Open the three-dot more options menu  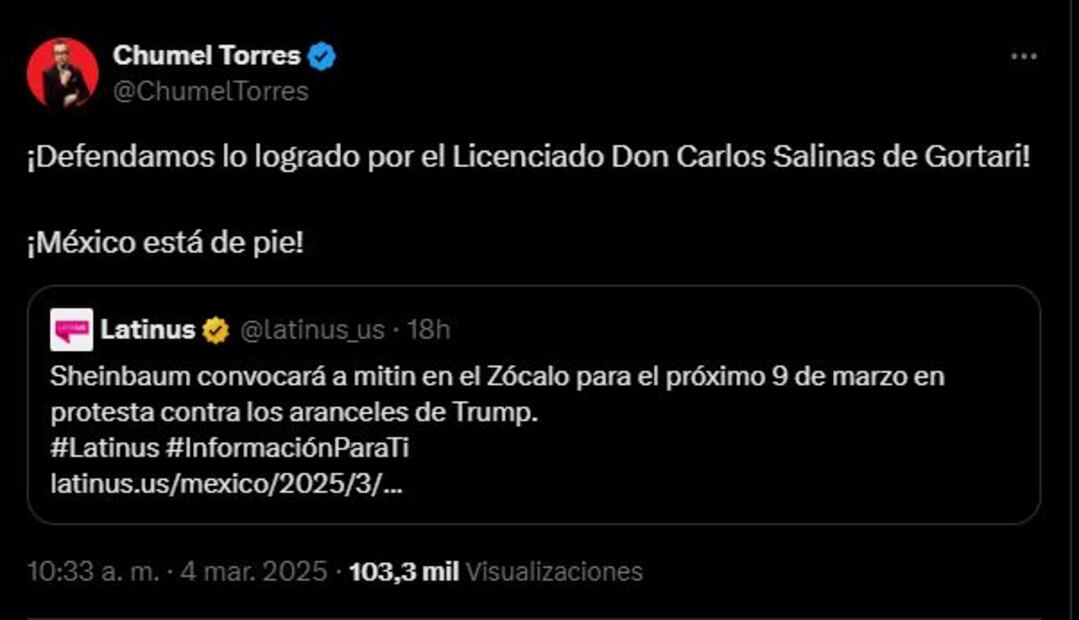(1023, 57)
